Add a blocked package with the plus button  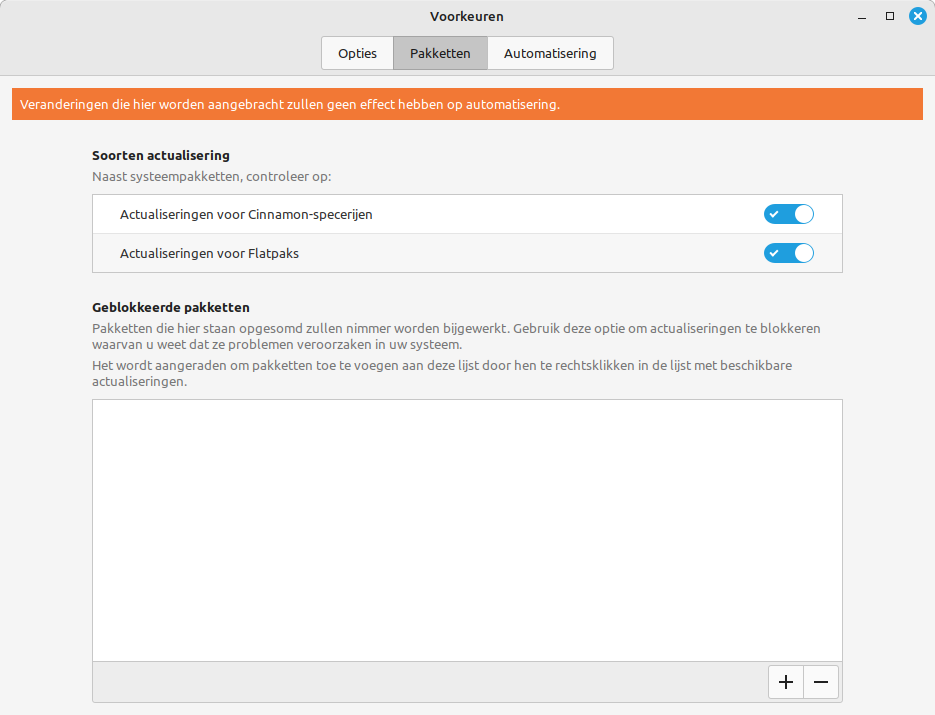click(x=786, y=682)
